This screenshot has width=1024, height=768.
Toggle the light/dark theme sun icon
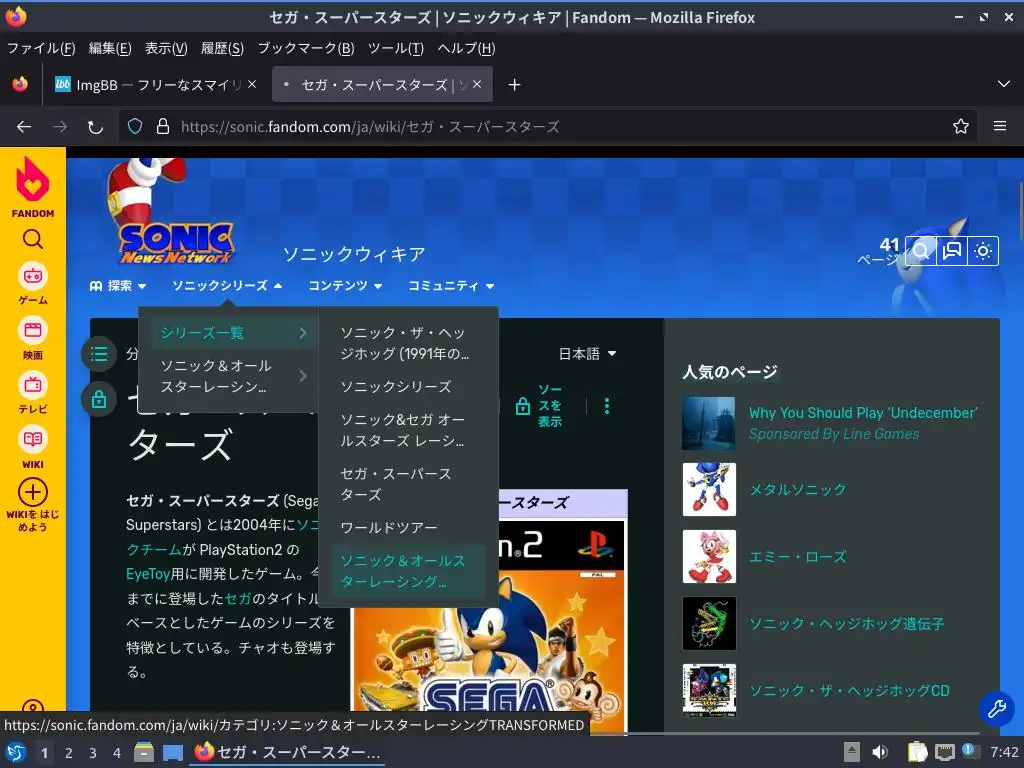(x=983, y=251)
